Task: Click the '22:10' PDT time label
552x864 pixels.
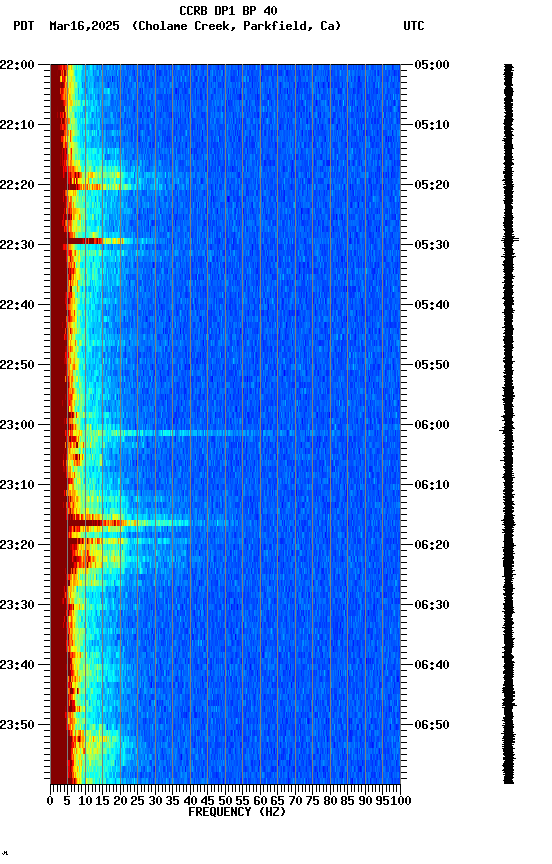Action: pos(17,125)
